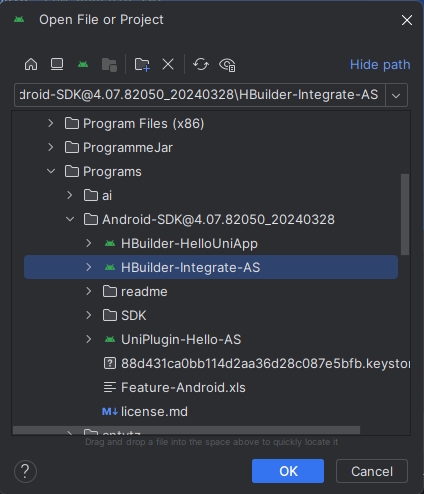Go to the project directory Android icon
The width and height of the screenshot is (424, 494).
coord(83,64)
